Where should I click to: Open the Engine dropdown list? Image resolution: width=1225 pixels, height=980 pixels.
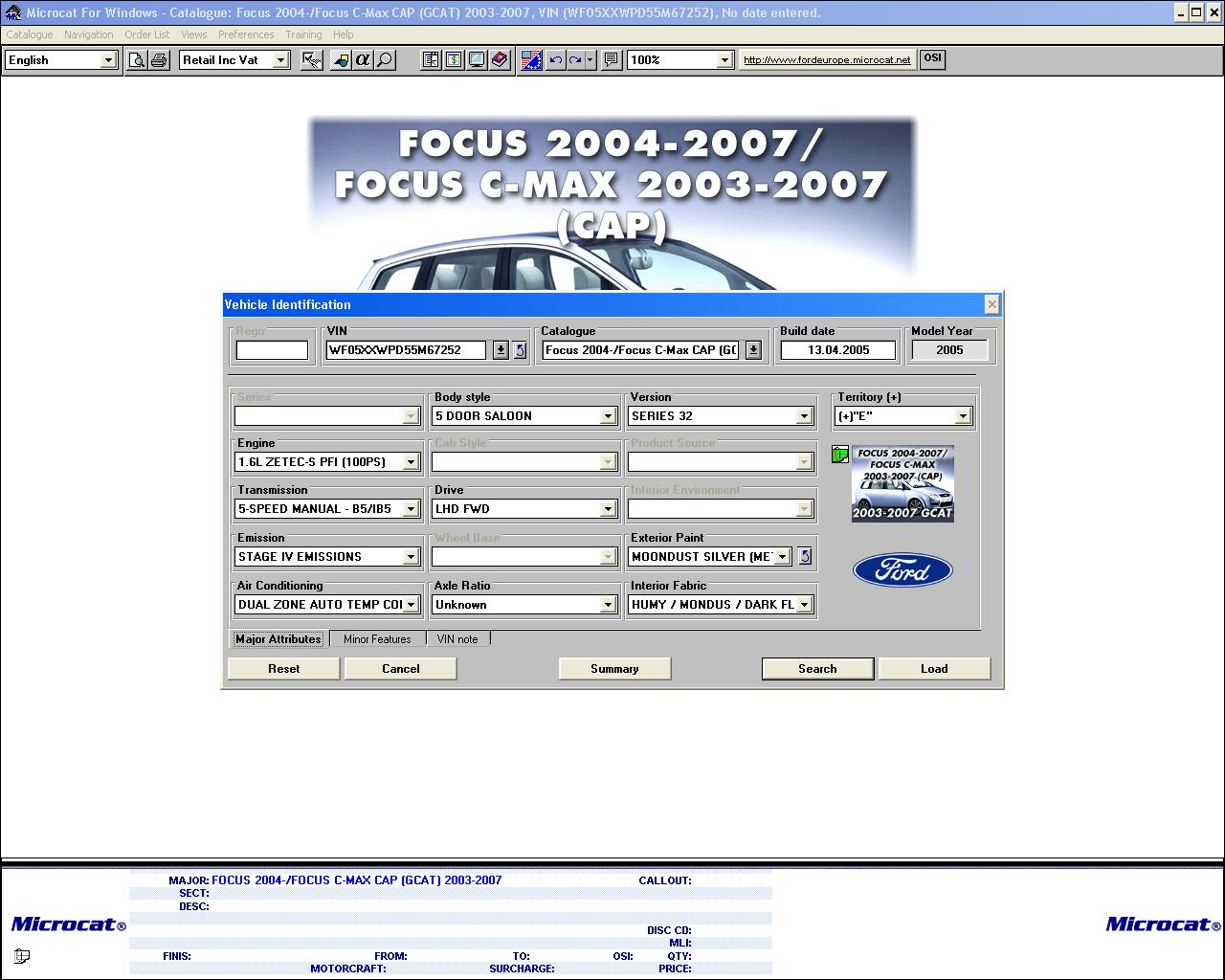(411, 462)
